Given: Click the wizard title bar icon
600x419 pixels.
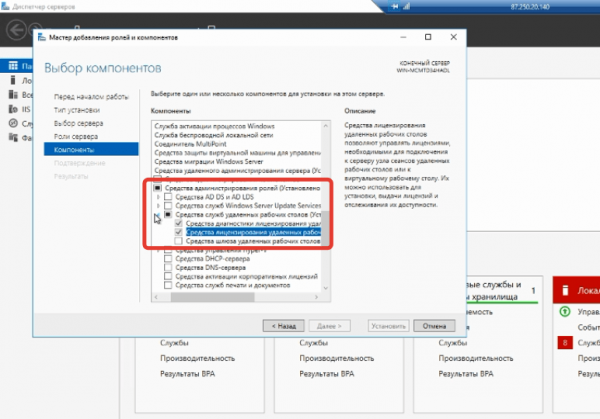Looking at the screenshot, I should (x=42, y=37).
